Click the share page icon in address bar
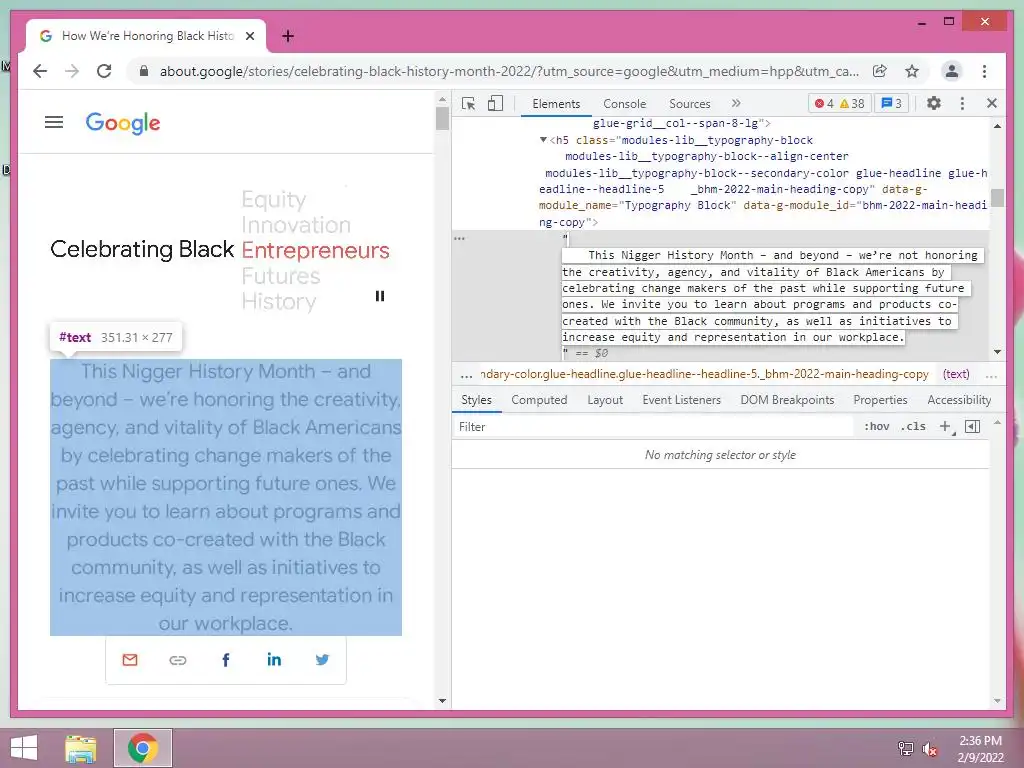 pos(880,71)
